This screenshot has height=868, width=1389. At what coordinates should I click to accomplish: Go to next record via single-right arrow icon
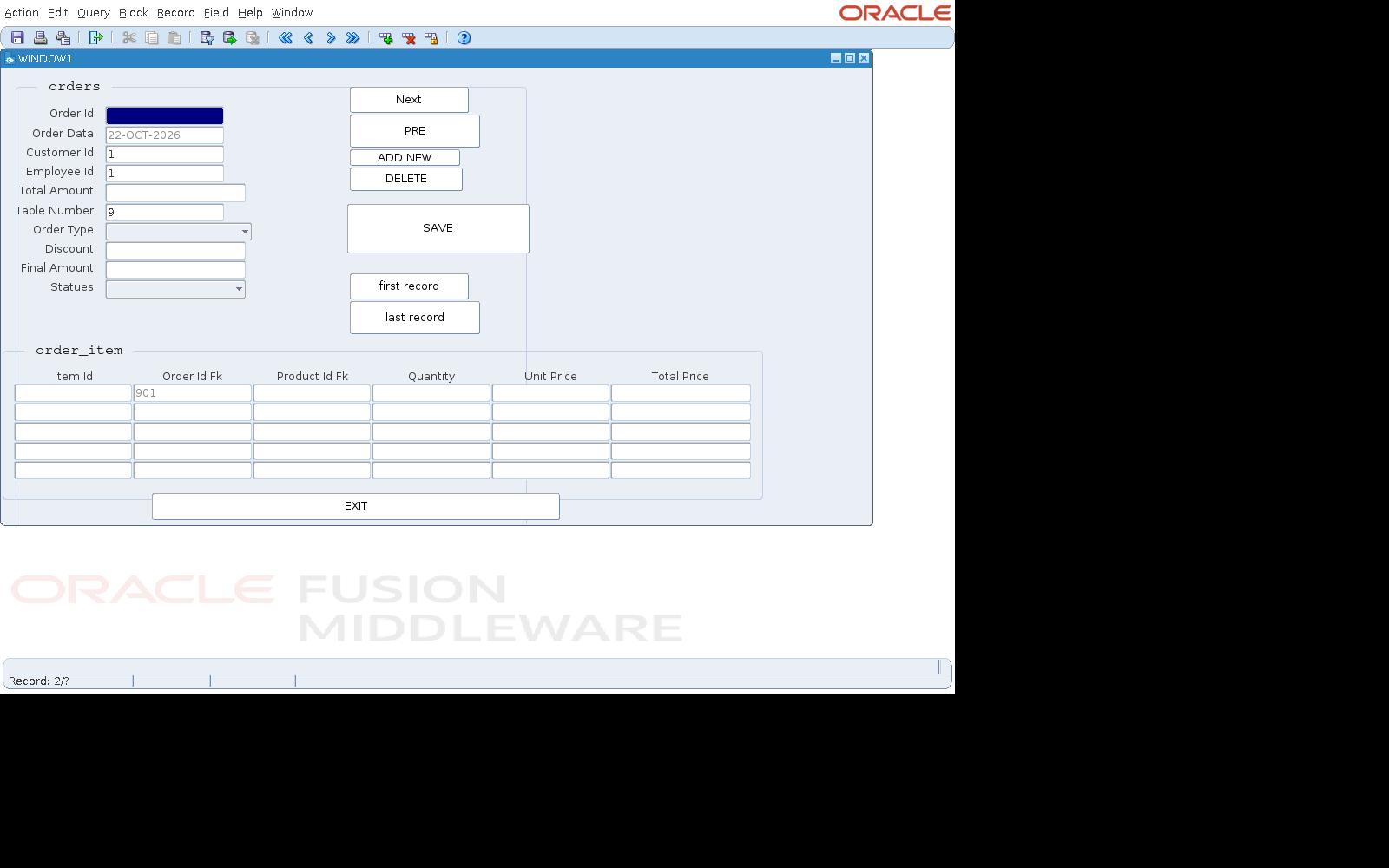click(x=331, y=38)
